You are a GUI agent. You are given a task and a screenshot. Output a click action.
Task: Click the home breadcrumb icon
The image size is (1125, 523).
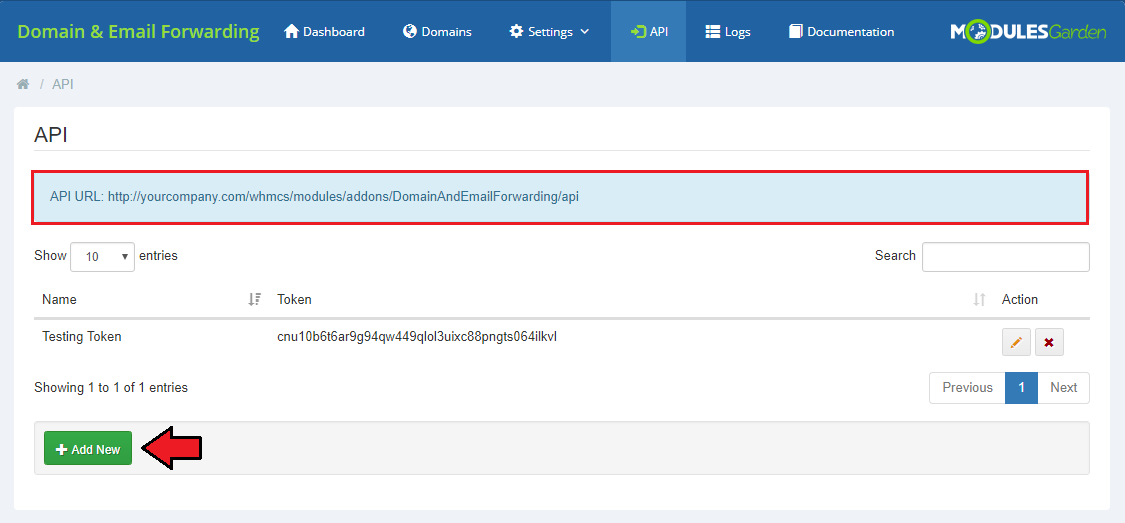[23, 85]
